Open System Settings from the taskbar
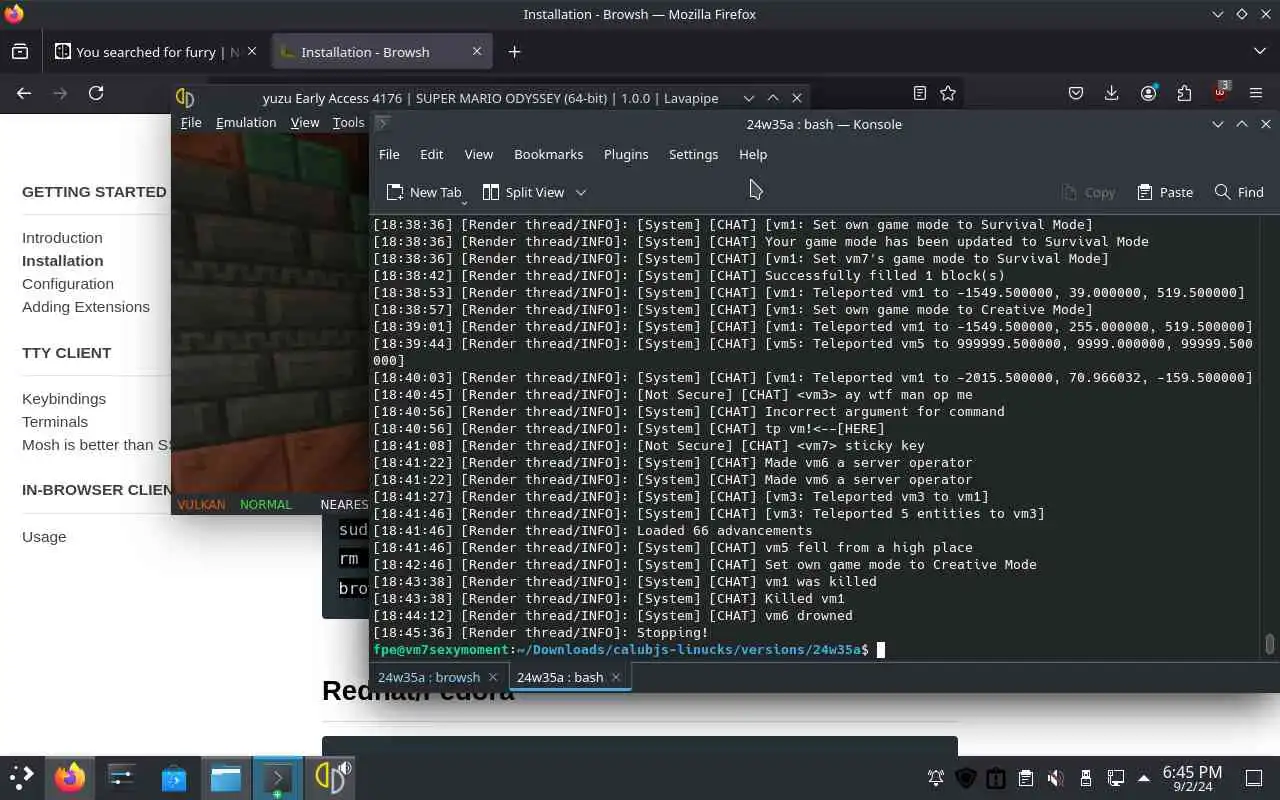 click(x=122, y=777)
